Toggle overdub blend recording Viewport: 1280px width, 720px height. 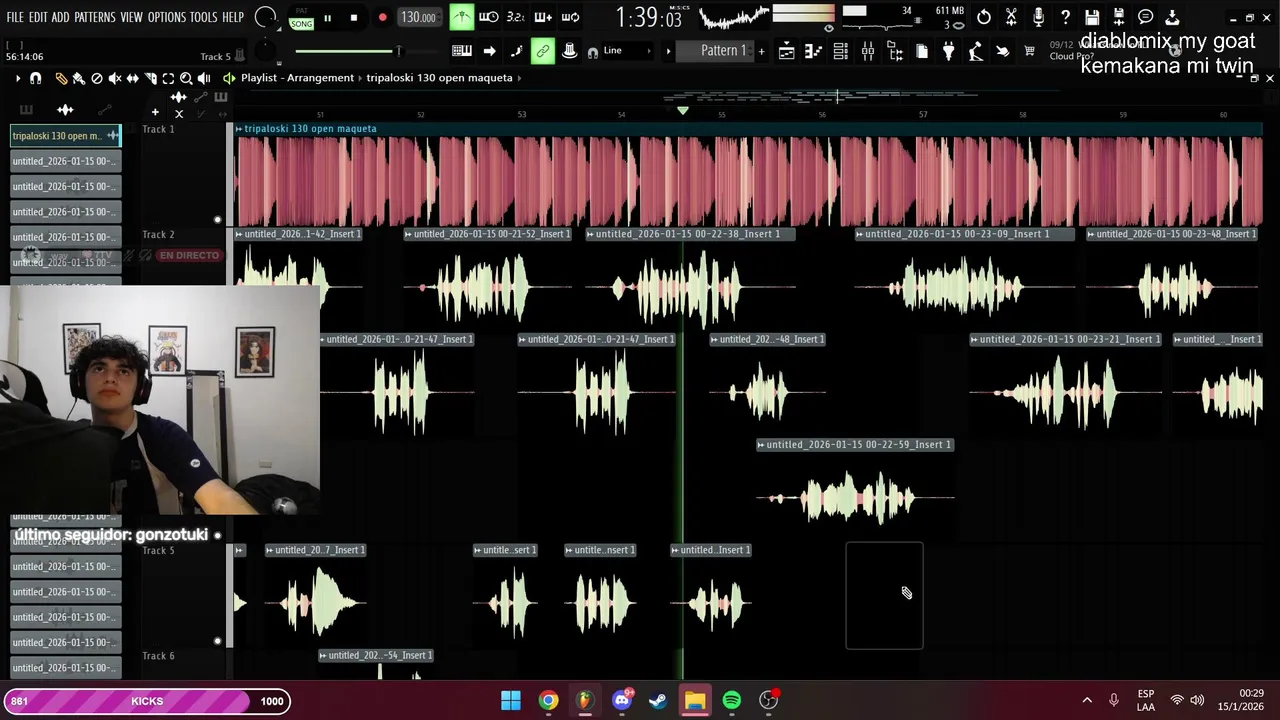[x=543, y=17]
